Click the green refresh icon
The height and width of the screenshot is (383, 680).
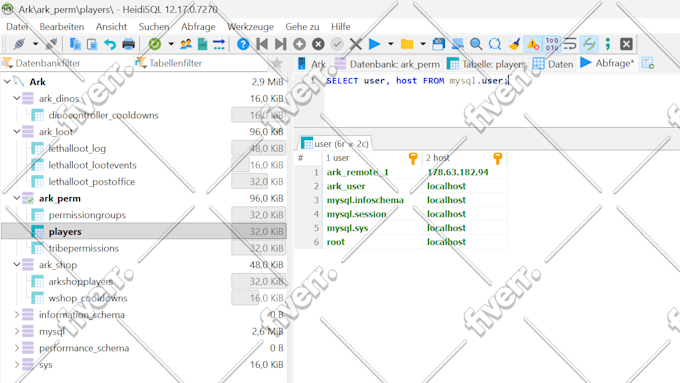coord(155,44)
